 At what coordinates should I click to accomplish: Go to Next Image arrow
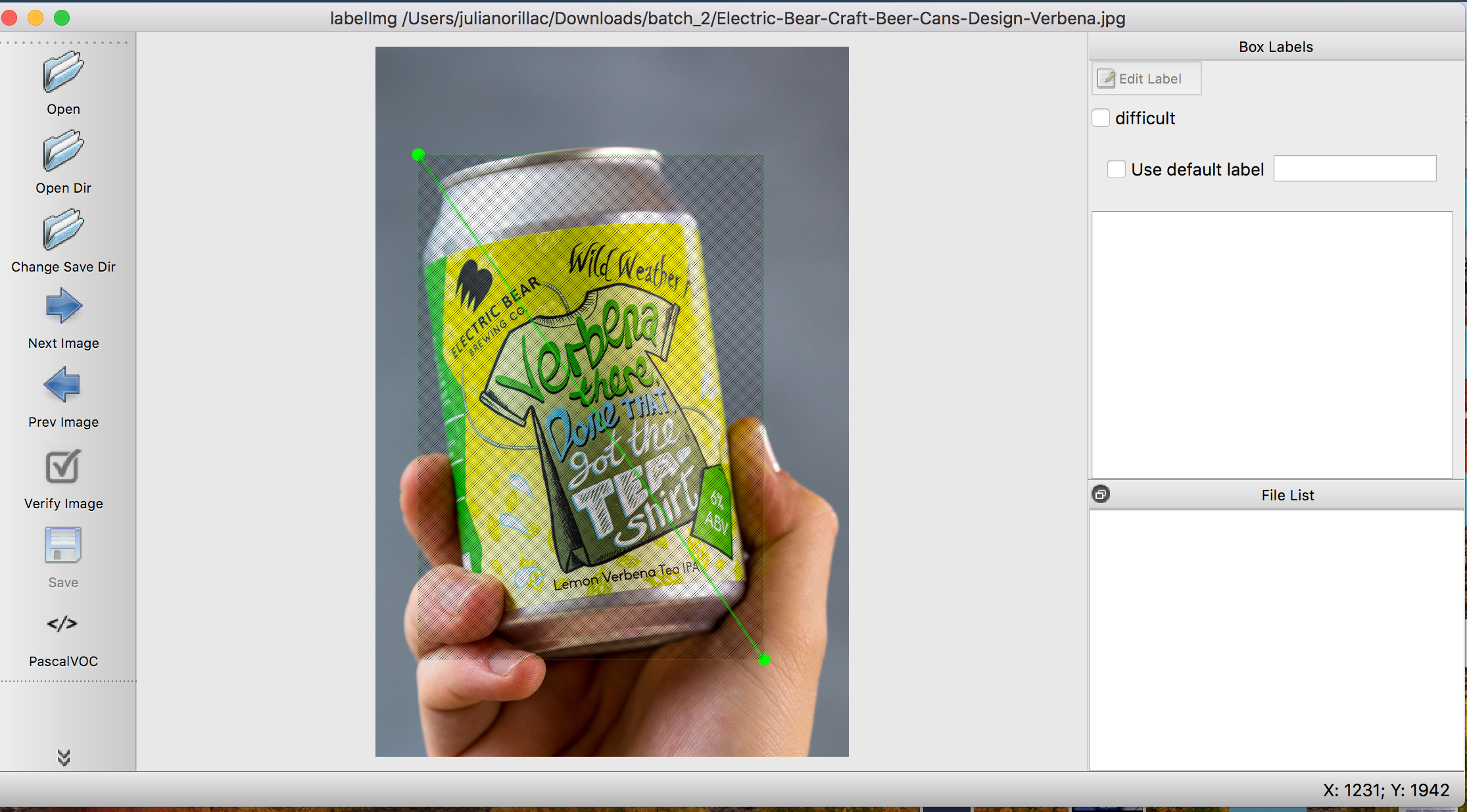[63, 306]
